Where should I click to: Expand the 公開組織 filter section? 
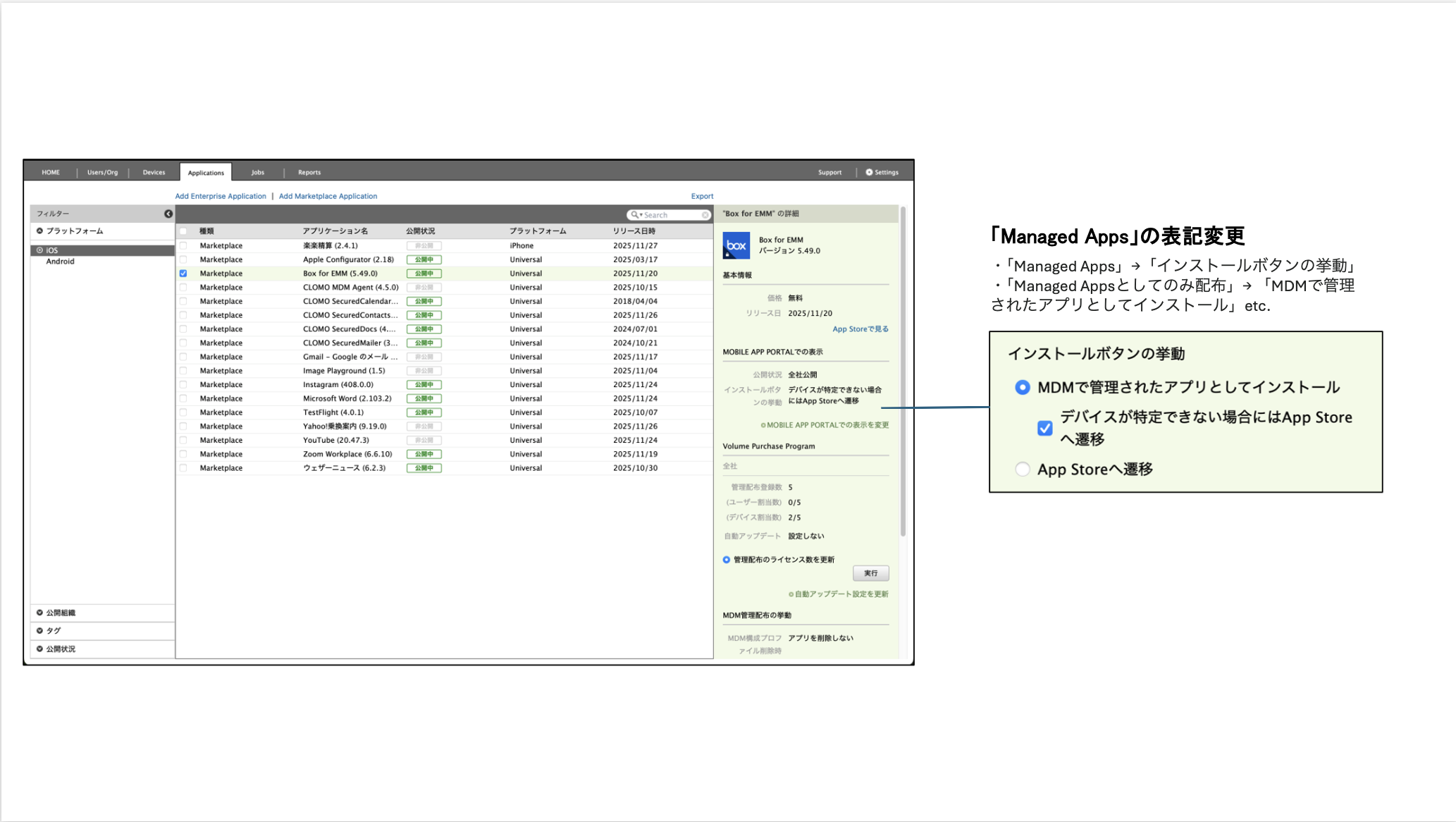point(40,613)
